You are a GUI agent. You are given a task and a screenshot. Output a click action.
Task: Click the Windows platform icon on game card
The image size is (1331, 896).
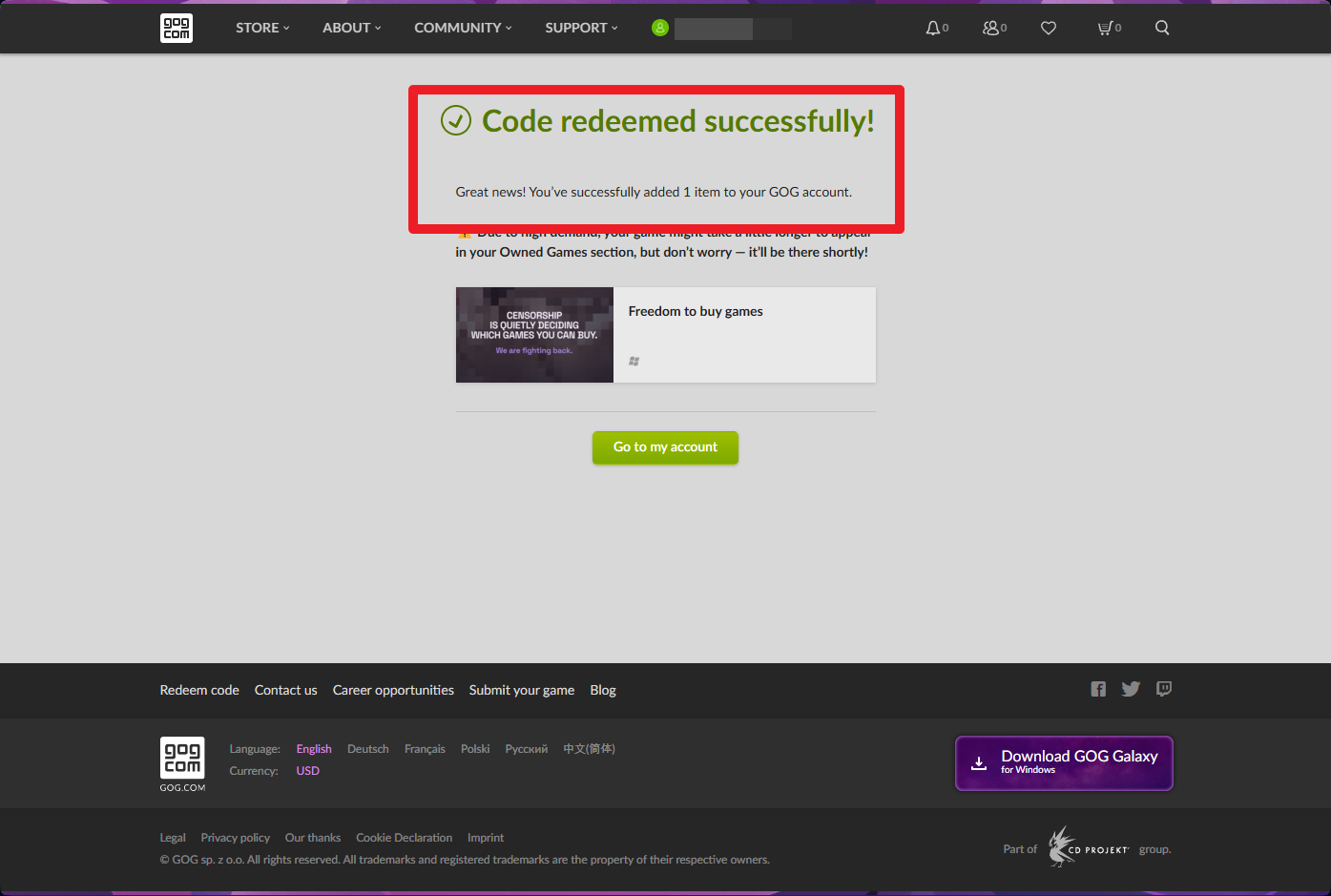(x=634, y=361)
